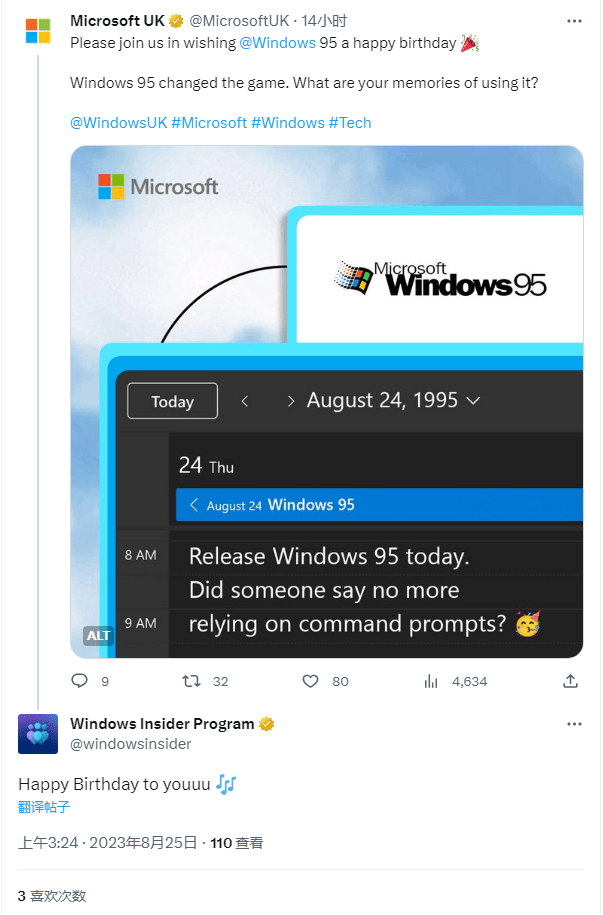Click the Windows Insider Program name
This screenshot has width=603, height=915.
162,724
